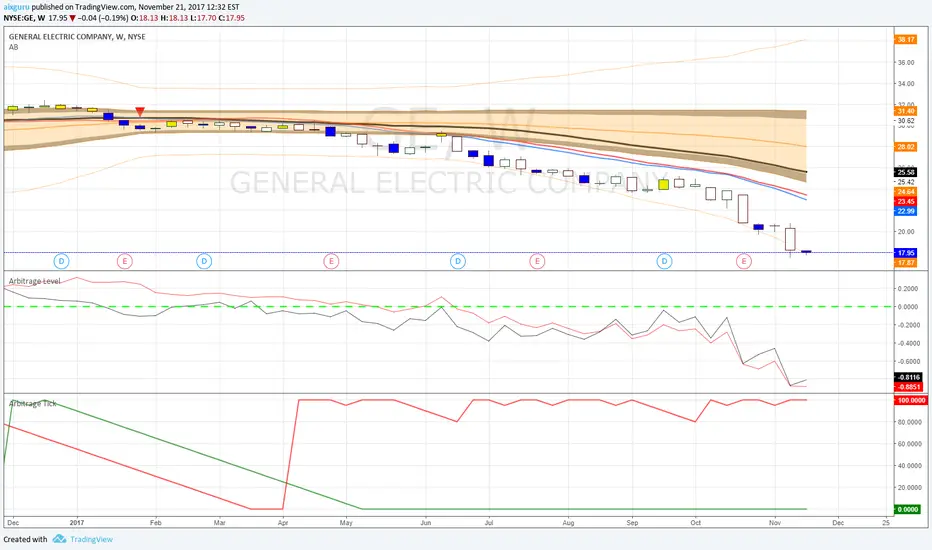Click the green 0.0000 Arbitrage Tick value
This screenshot has height=550, width=932.
click(x=908, y=509)
